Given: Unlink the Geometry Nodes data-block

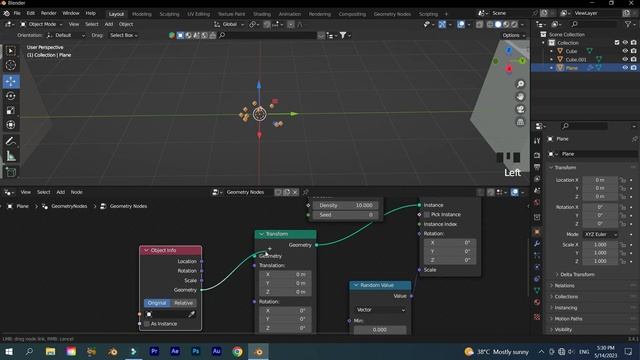Looking at the screenshot, I should click(x=295, y=192).
